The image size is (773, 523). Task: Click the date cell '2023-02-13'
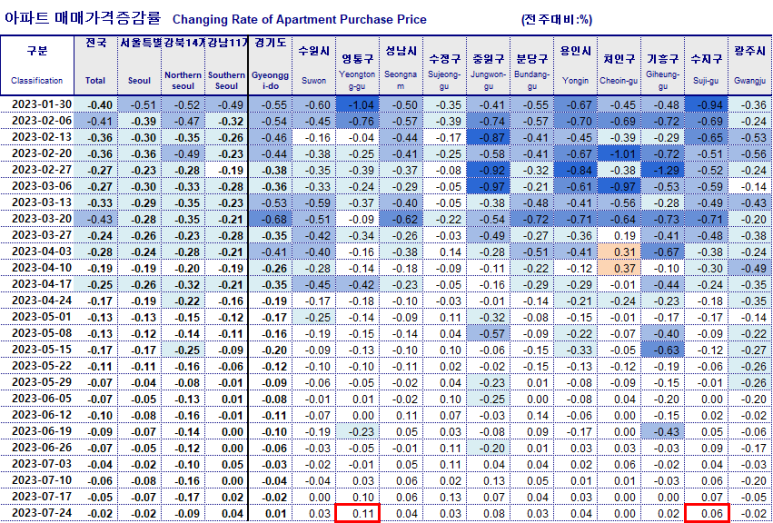tap(37, 137)
